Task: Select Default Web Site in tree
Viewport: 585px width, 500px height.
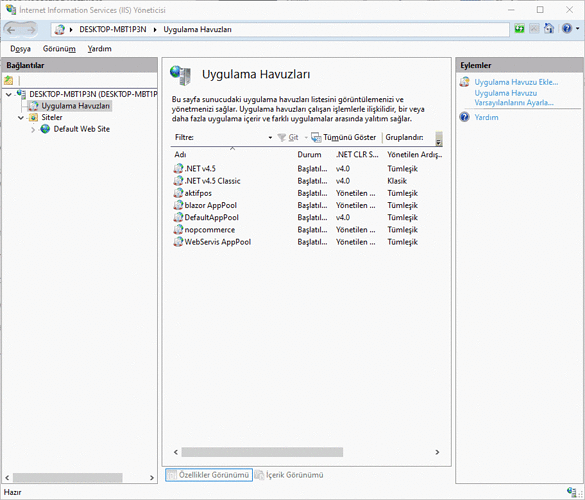Action: [x=82, y=129]
